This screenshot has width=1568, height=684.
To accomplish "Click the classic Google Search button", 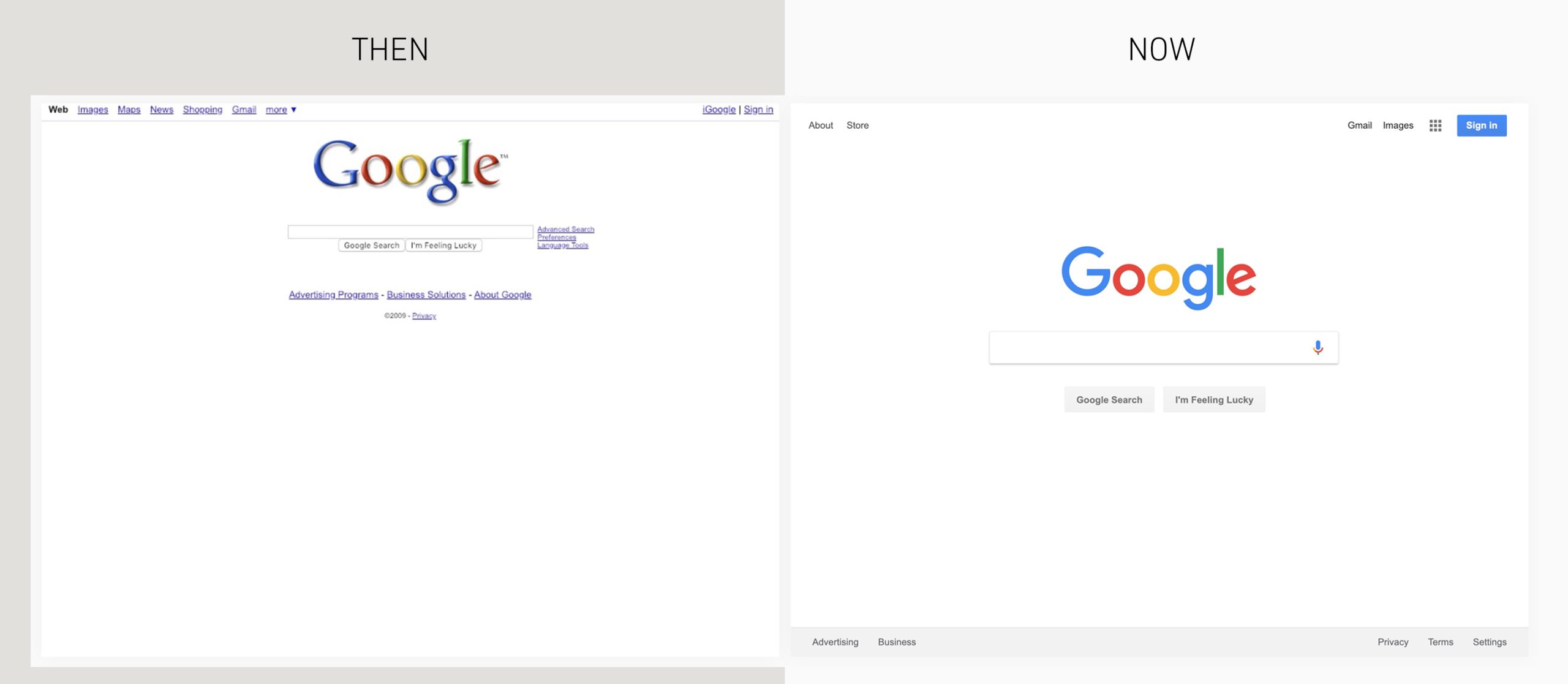I will (371, 246).
